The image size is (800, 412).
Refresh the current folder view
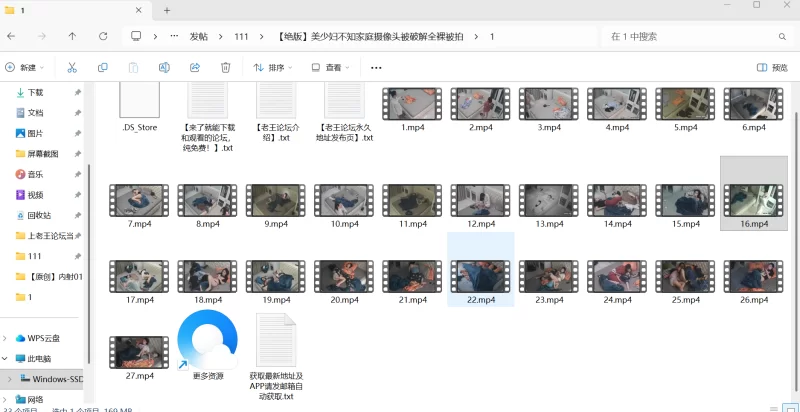pos(103,36)
